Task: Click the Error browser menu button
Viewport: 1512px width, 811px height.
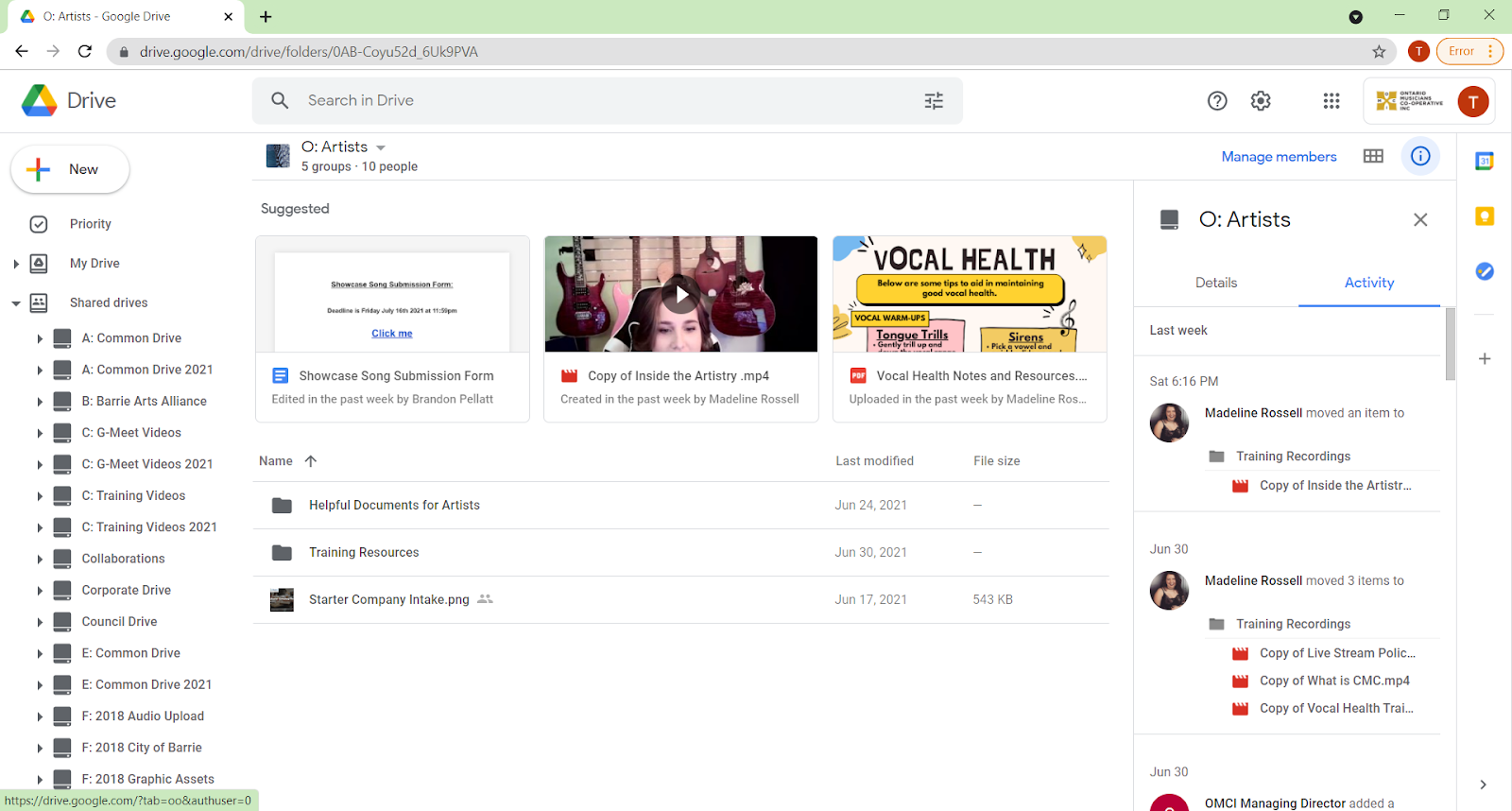Action: tap(1469, 51)
